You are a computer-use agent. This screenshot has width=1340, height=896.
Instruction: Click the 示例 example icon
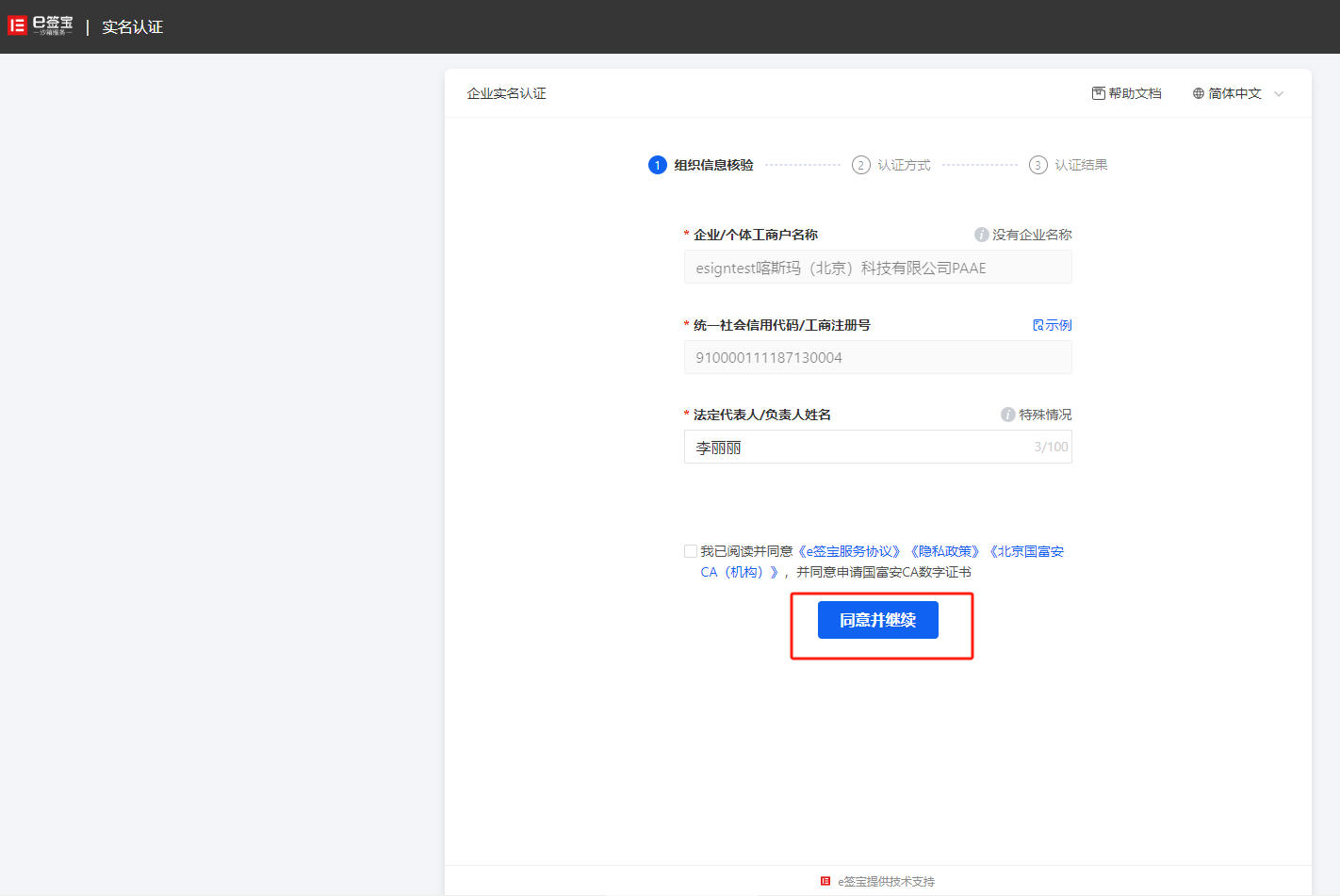tap(1038, 325)
